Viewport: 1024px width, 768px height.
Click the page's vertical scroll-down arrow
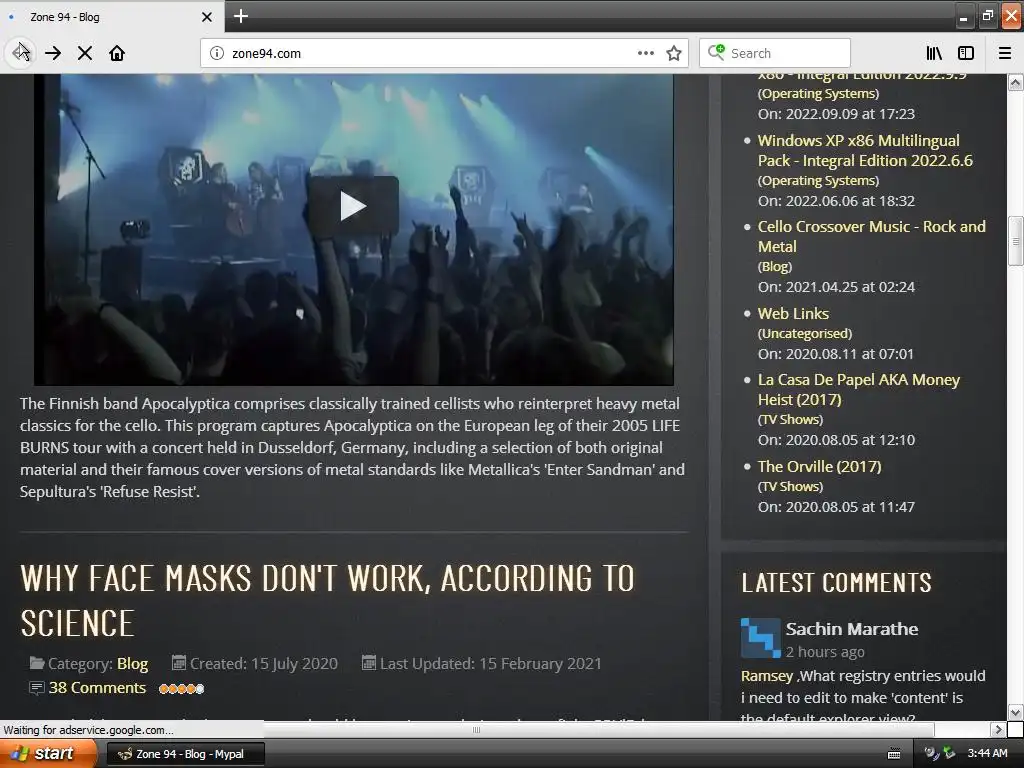(1016, 712)
